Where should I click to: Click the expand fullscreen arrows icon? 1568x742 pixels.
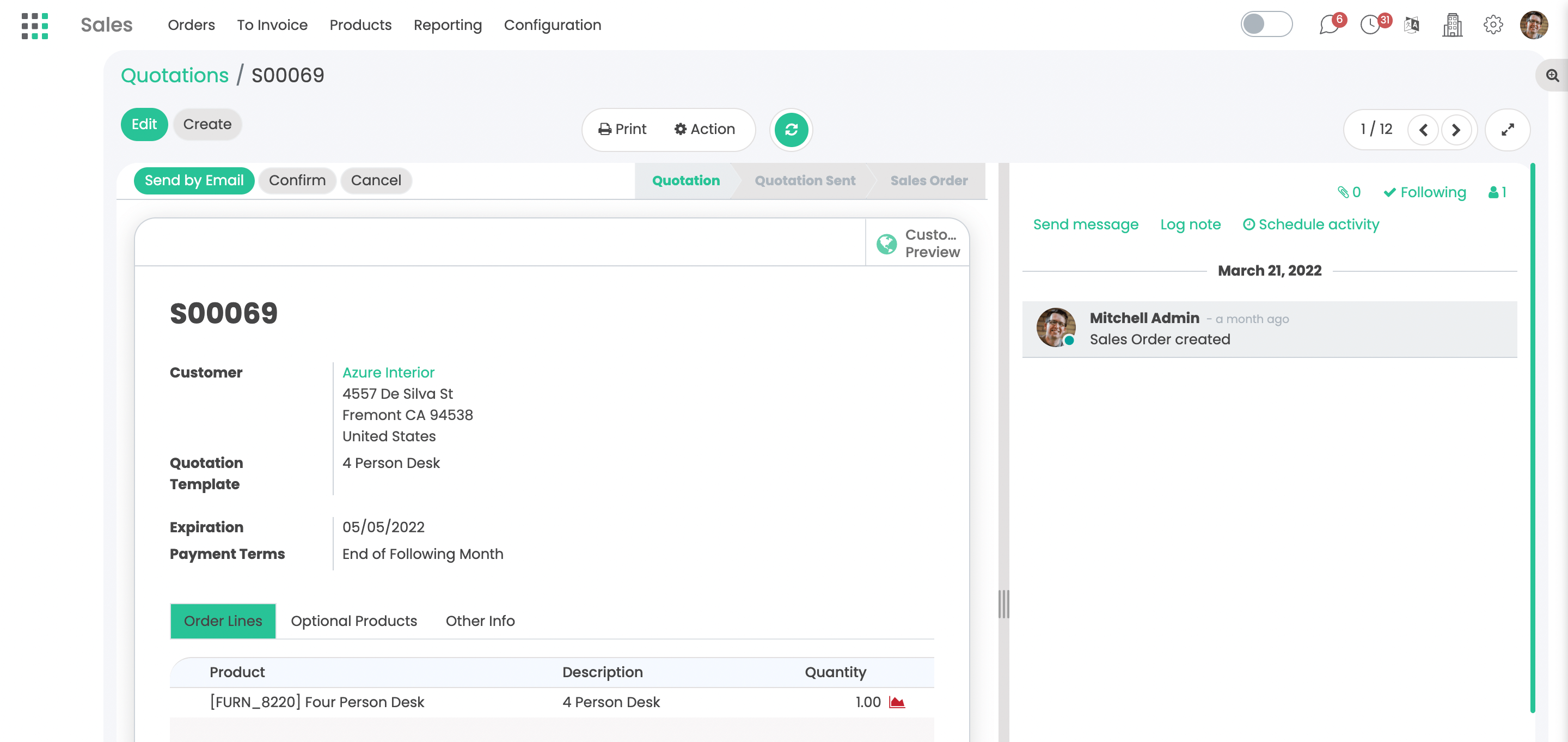(1507, 130)
